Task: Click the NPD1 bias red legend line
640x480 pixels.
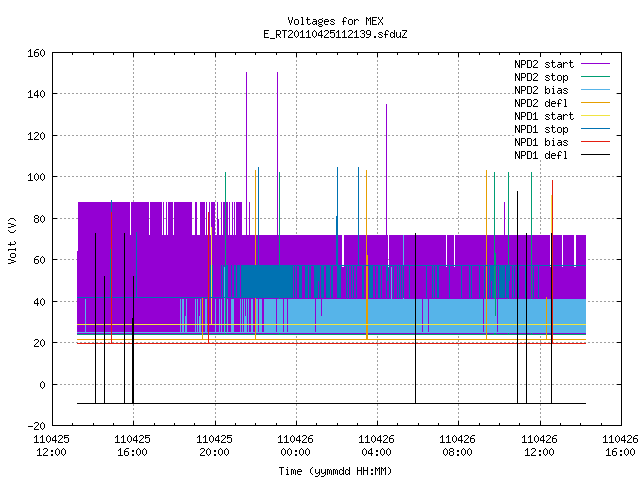Action: click(x=595, y=142)
